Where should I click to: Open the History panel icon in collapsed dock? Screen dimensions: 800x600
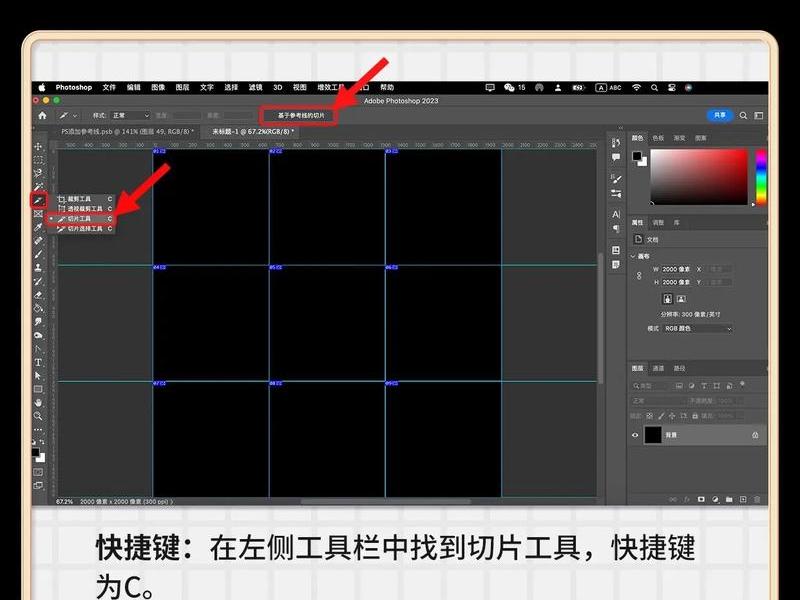616,143
